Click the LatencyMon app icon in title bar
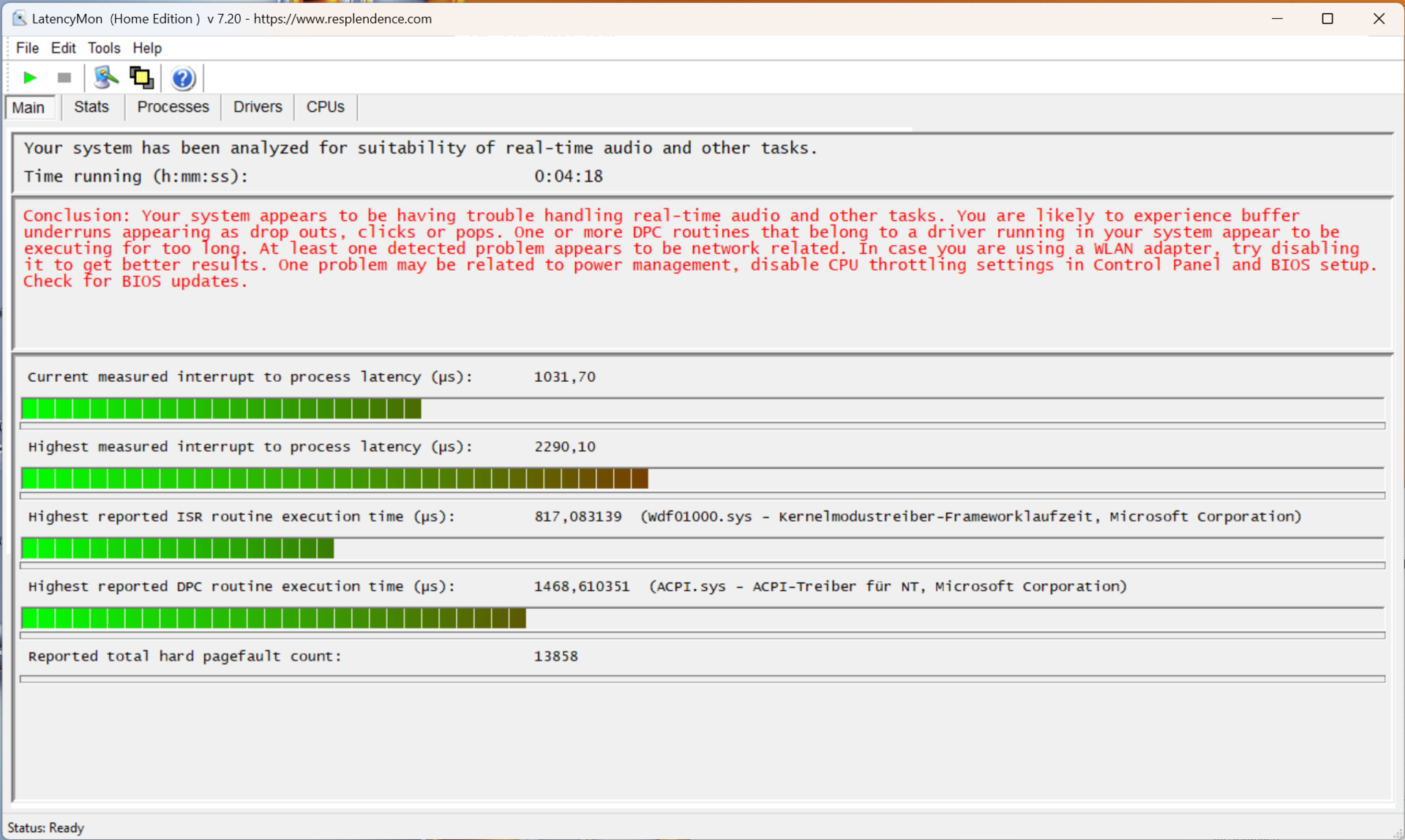The image size is (1405, 840). coord(19,18)
